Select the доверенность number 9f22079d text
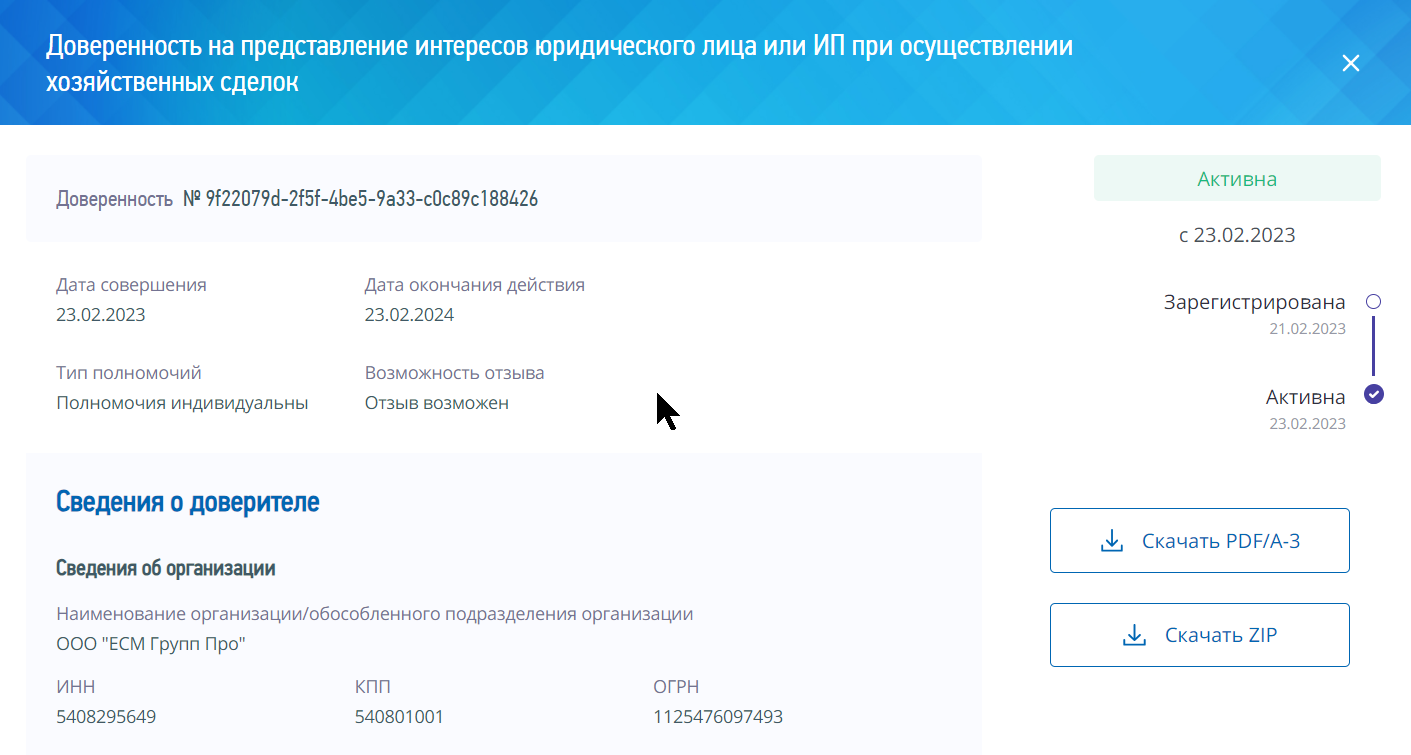1411x755 pixels. point(371,199)
